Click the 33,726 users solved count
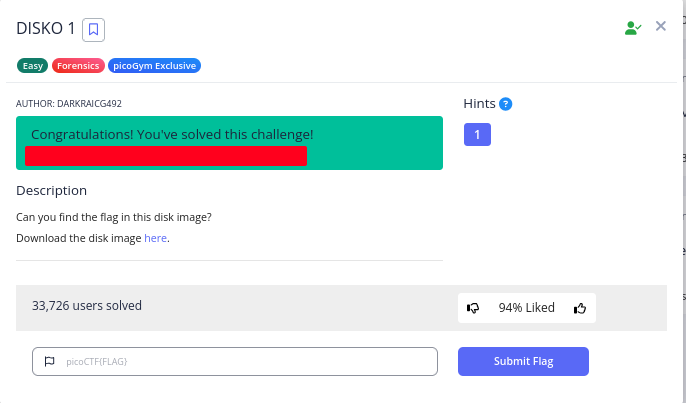This screenshot has width=686, height=403. point(87,306)
